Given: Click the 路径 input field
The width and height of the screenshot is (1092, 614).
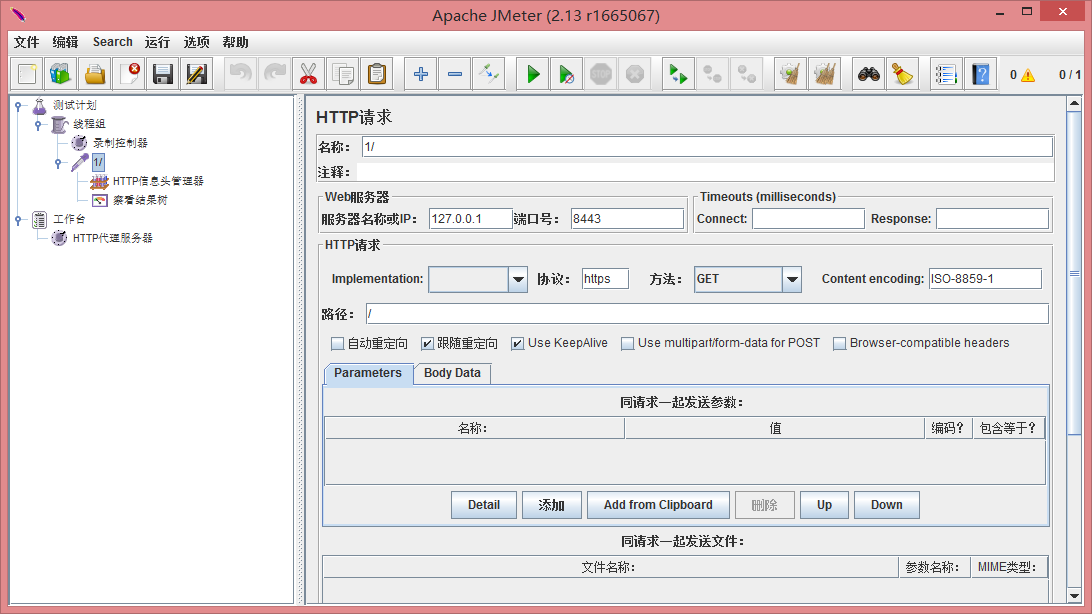Looking at the screenshot, I should click(707, 314).
